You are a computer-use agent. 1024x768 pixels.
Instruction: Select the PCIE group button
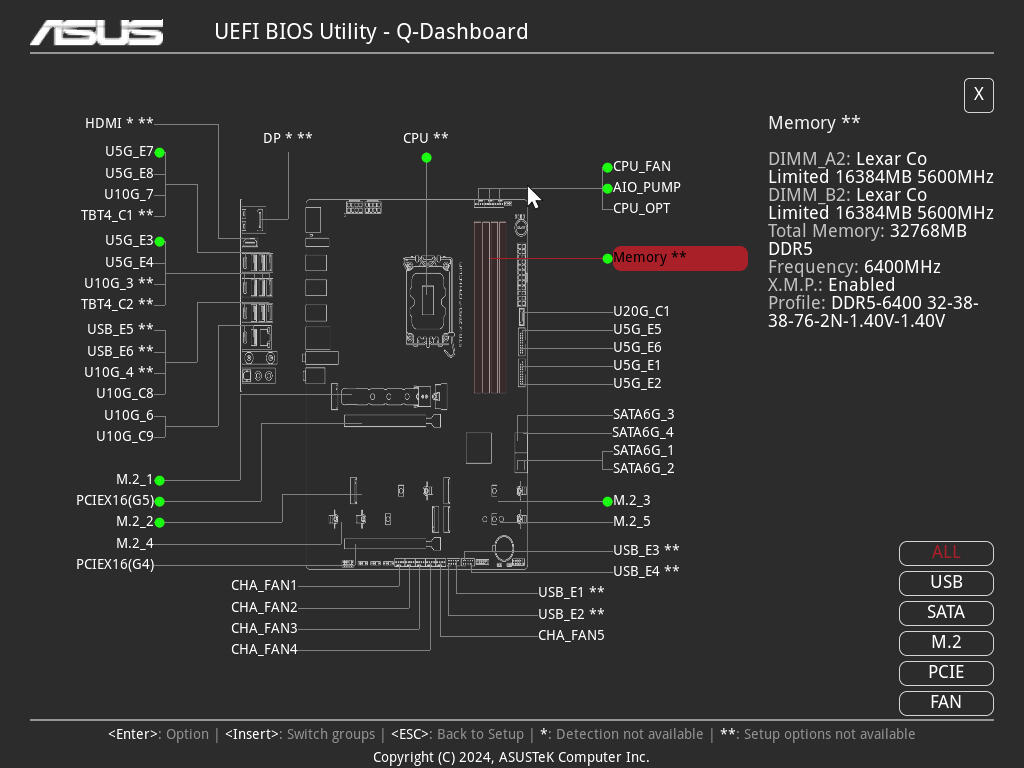946,673
